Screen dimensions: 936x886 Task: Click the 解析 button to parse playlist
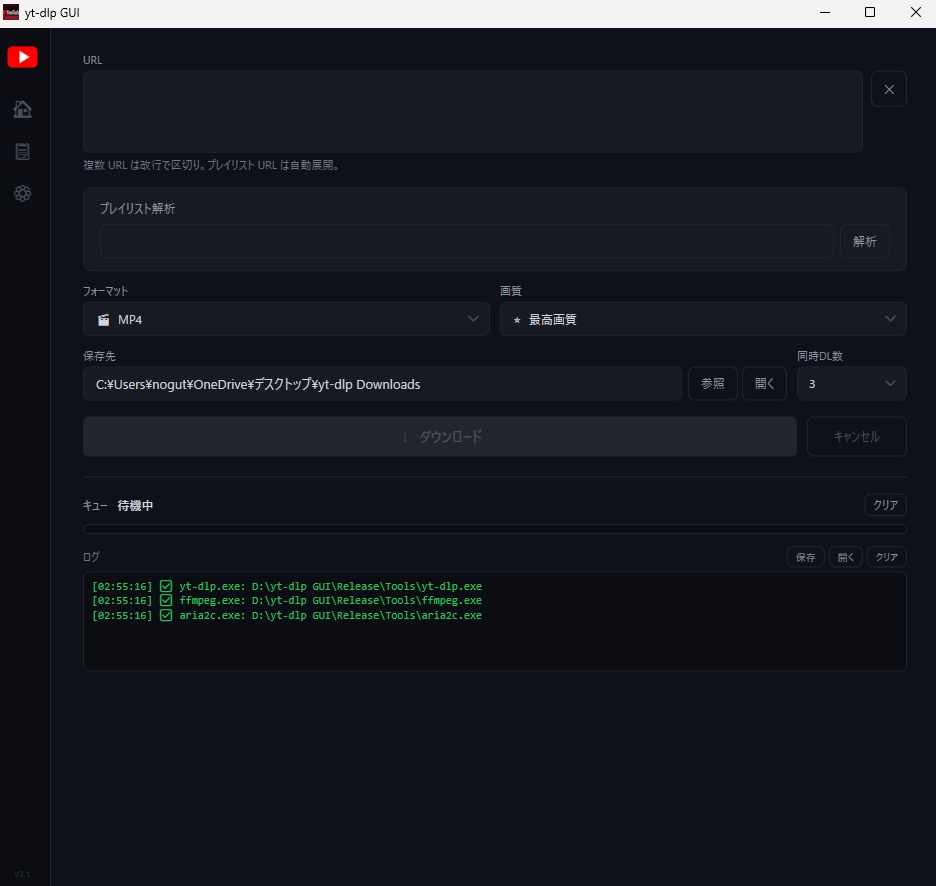(864, 241)
